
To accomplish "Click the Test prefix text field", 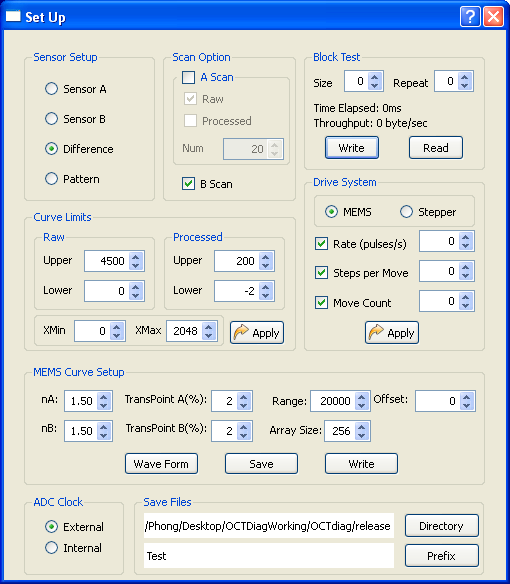I will point(269,556).
